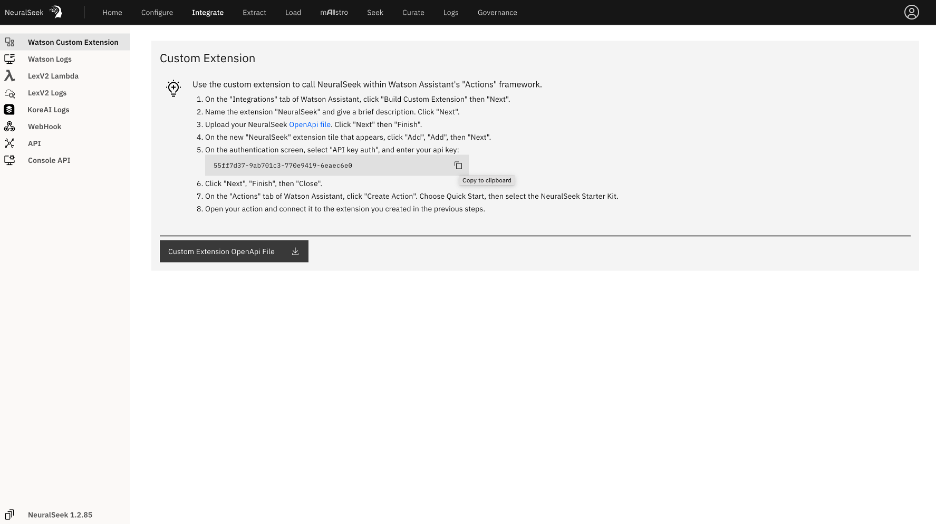Follow the OpenApi hyperlink in step 3

click(303, 124)
